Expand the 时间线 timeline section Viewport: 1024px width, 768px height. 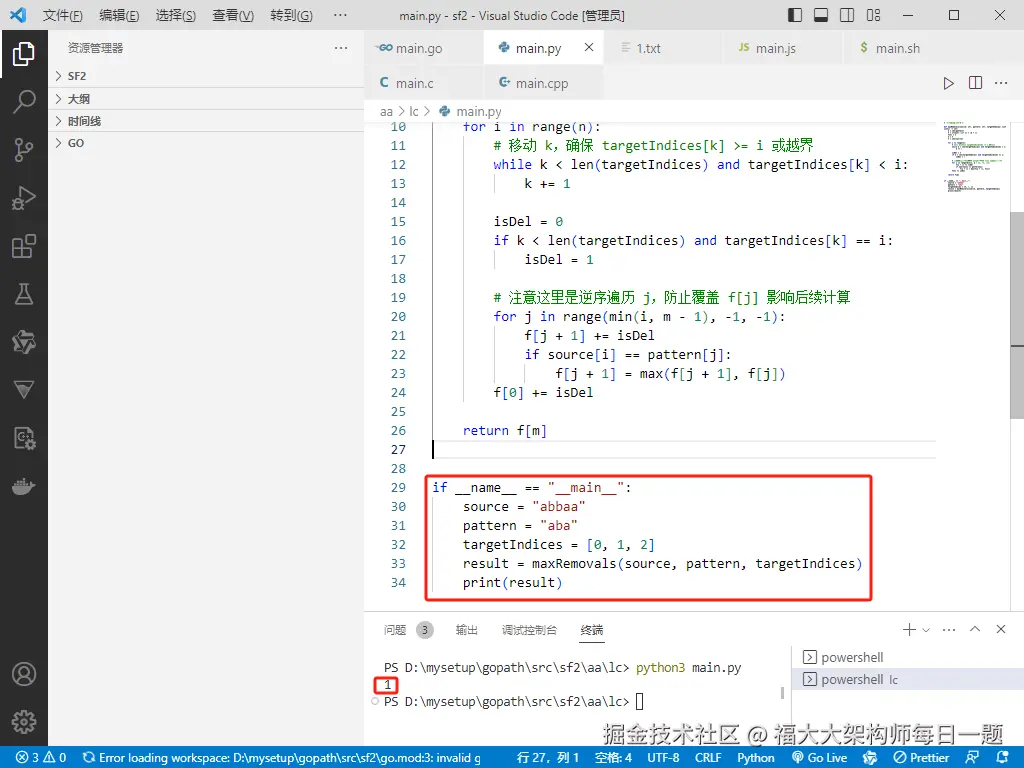pos(206,121)
